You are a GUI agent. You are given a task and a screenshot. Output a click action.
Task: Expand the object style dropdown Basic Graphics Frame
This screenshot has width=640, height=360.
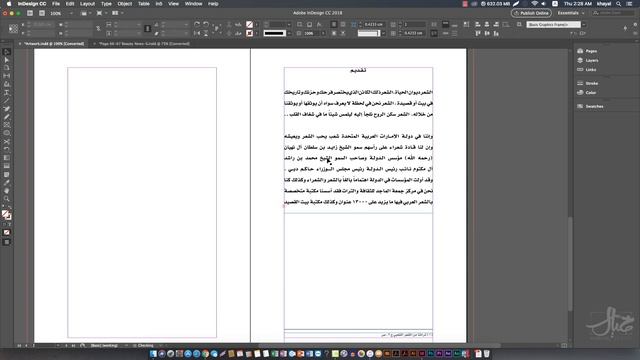[x=584, y=24]
